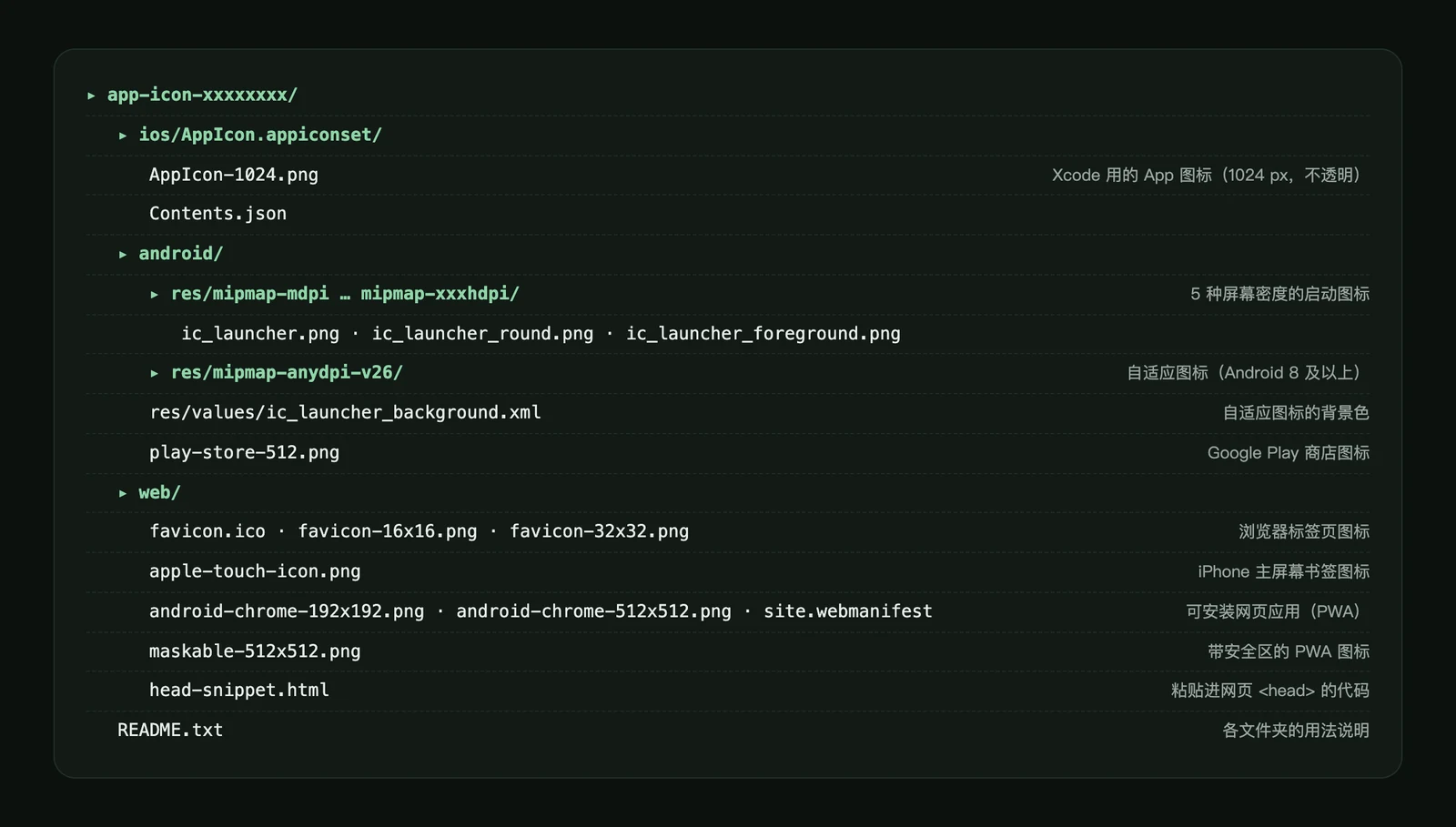
Task: Collapse the app-icon-xxxxxxxx/ root folder arrow
Action: 91,96
